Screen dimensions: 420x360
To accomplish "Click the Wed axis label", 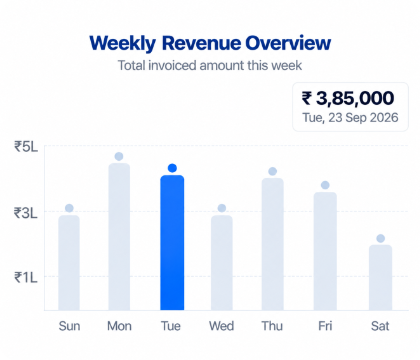I will pyautogui.click(x=222, y=326).
